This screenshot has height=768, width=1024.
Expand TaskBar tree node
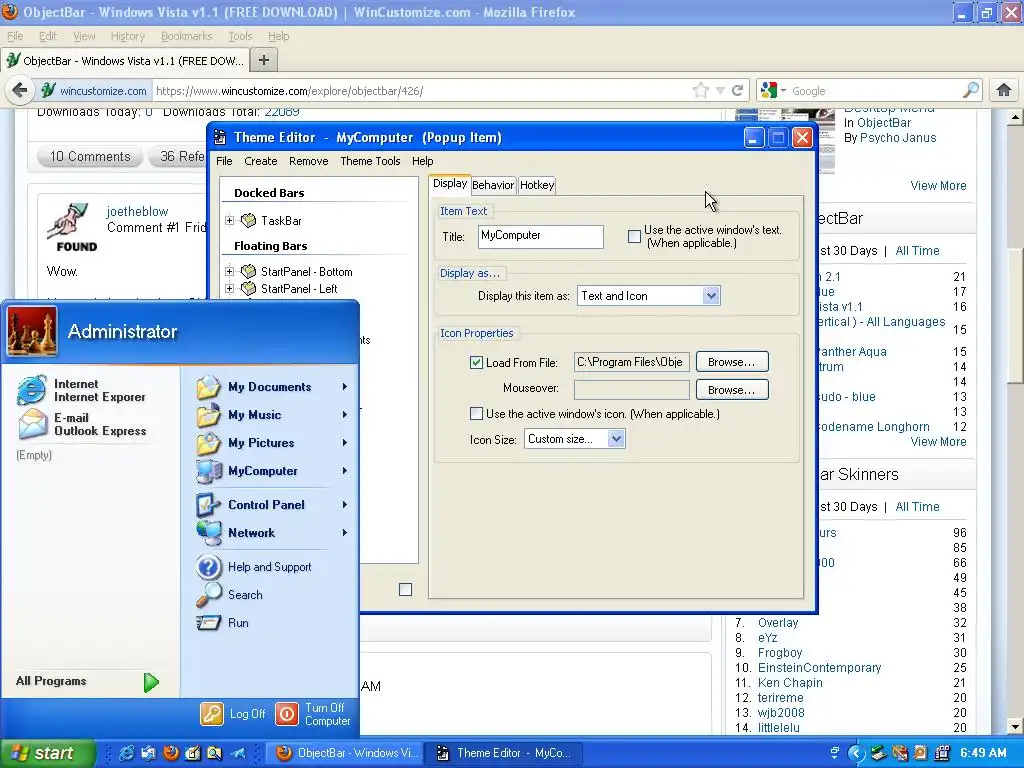(x=229, y=221)
